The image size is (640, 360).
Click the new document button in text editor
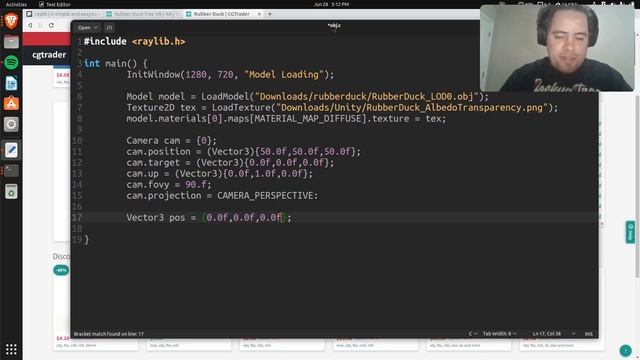109,28
